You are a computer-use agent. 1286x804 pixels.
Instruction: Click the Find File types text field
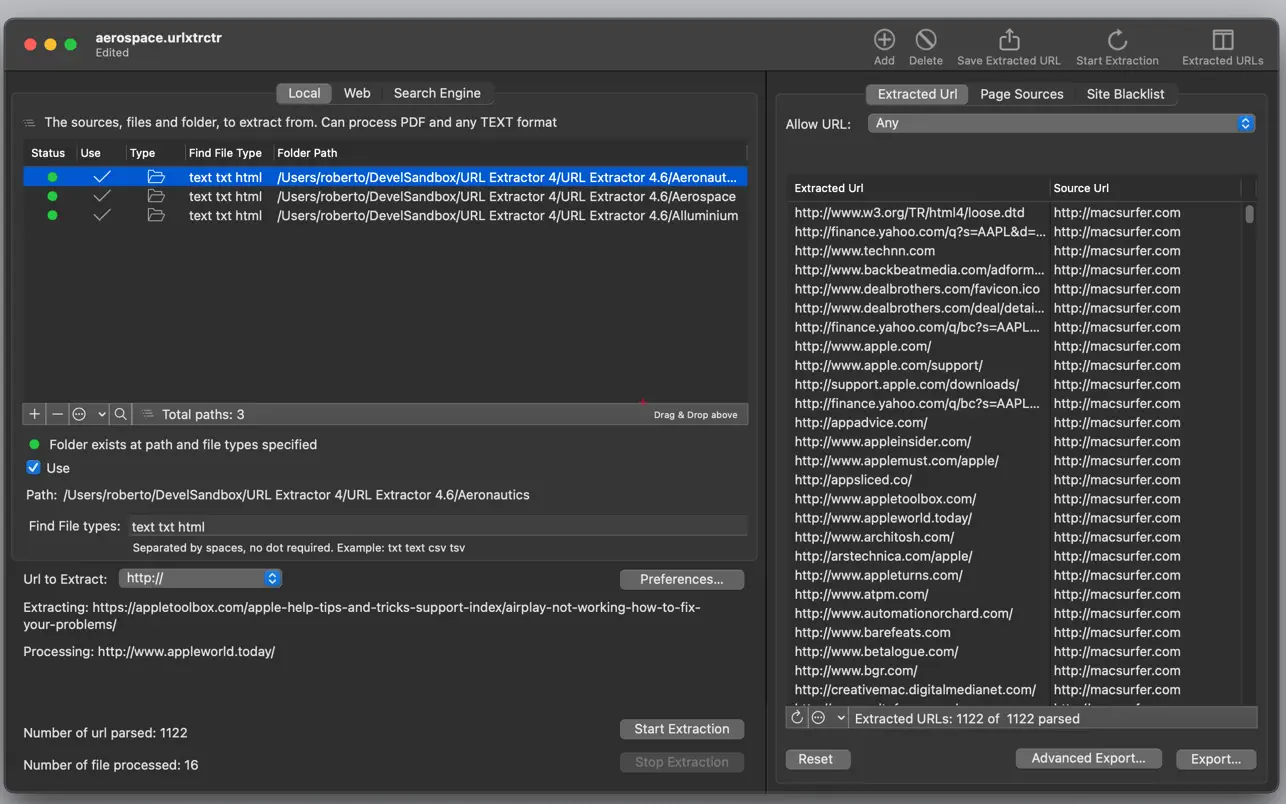pyautogui.click(x=437, y=526)
